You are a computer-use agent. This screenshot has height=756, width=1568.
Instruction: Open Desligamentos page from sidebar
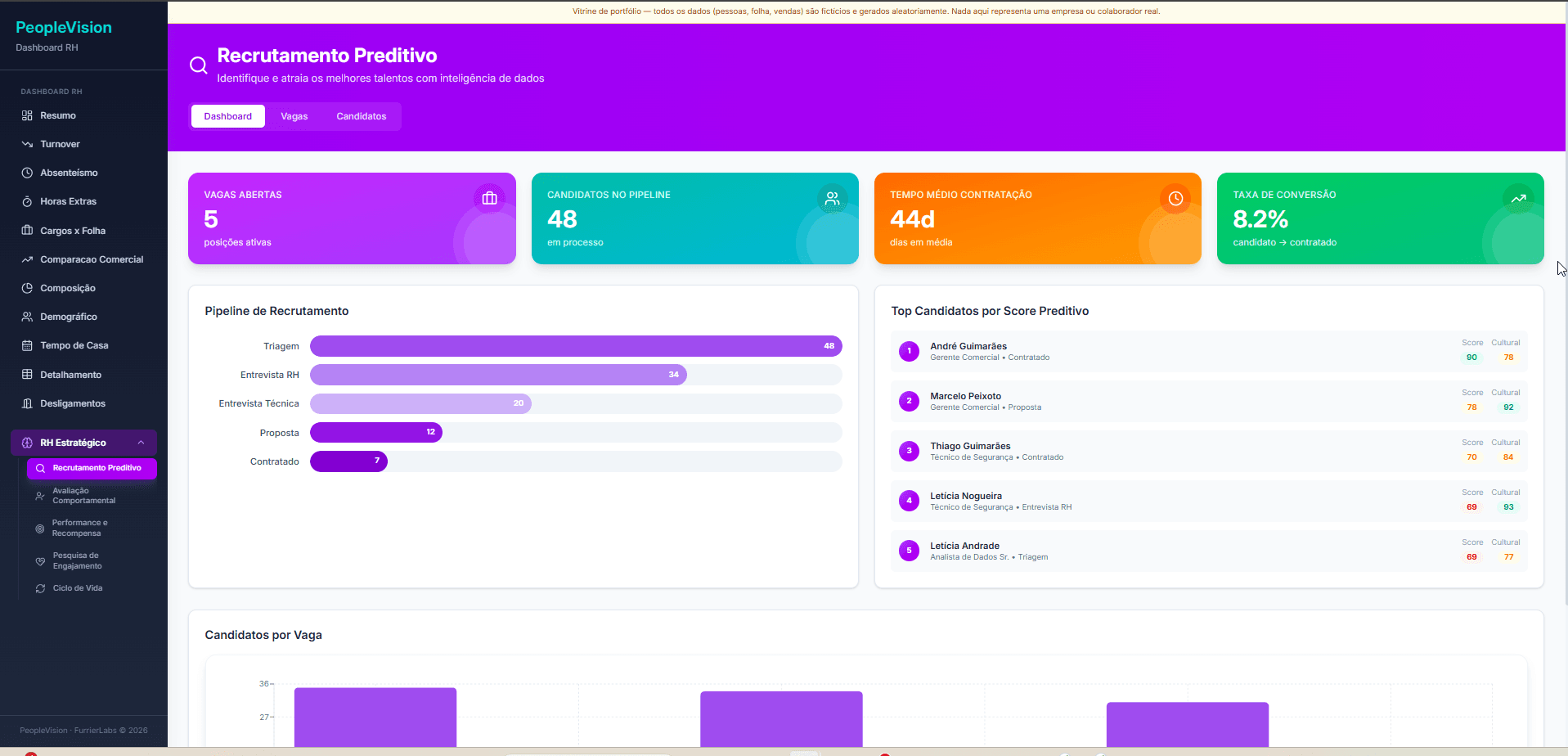pos(83,403)
